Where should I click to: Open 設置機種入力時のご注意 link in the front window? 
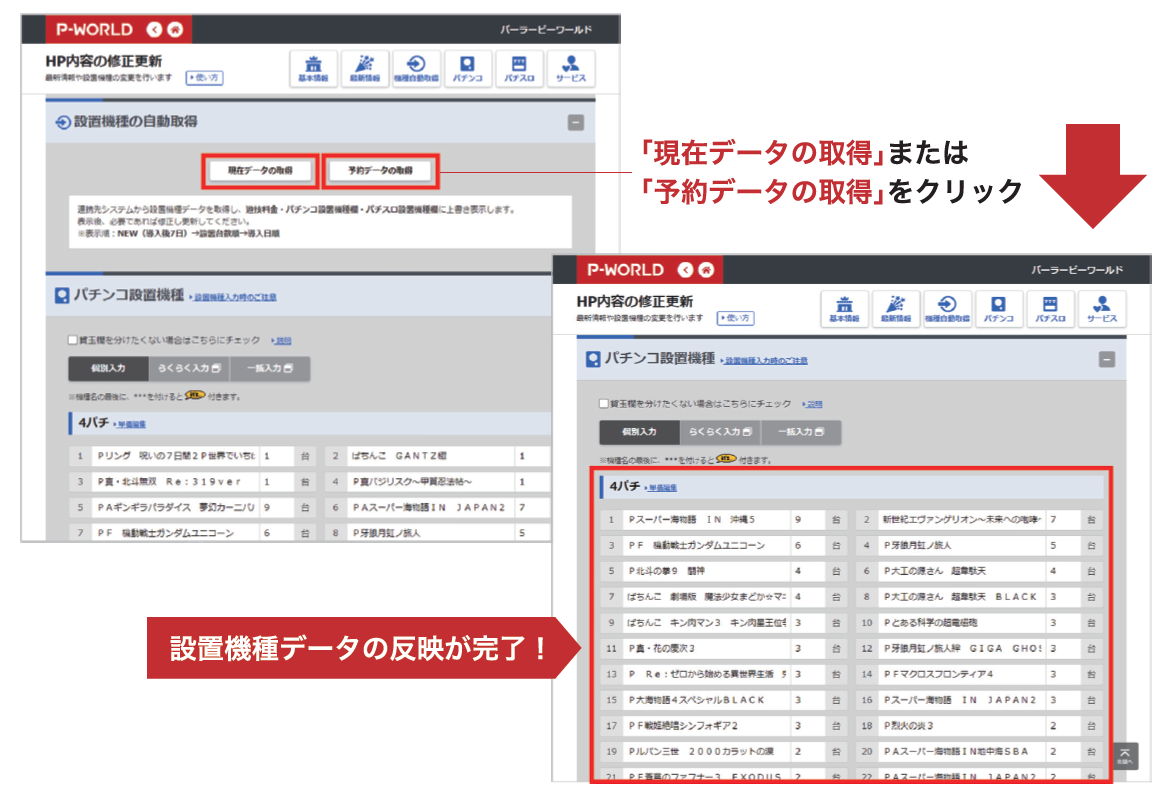click(765, 360)
